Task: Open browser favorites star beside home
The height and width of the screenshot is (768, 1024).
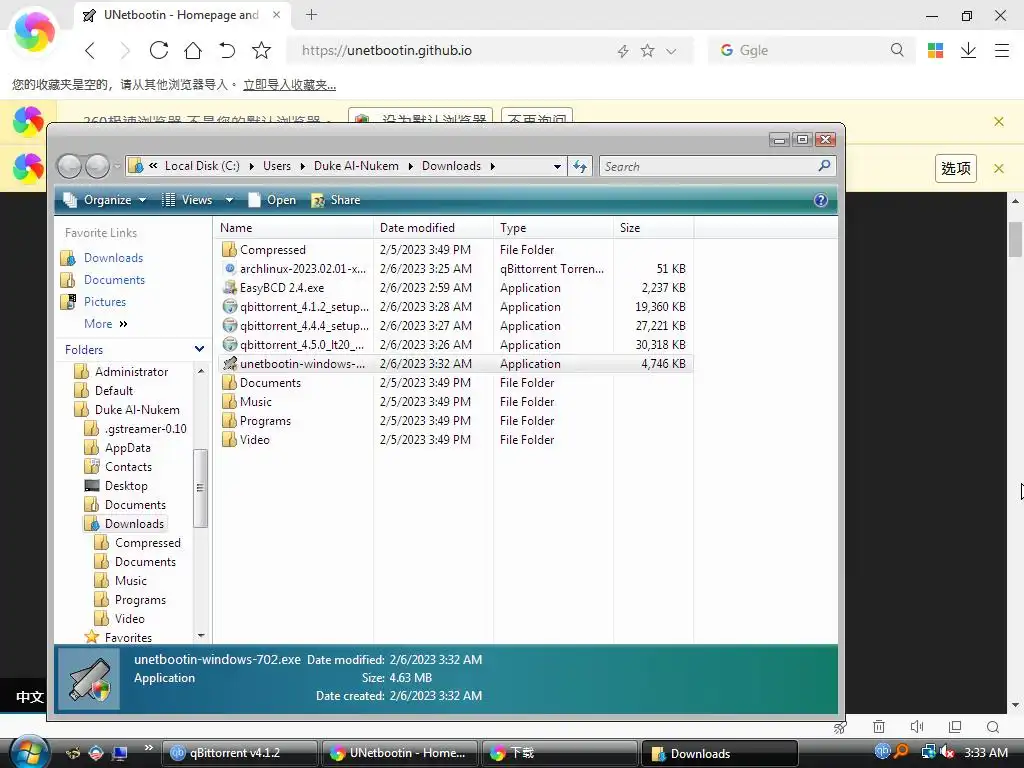Action: click(261, 50)
